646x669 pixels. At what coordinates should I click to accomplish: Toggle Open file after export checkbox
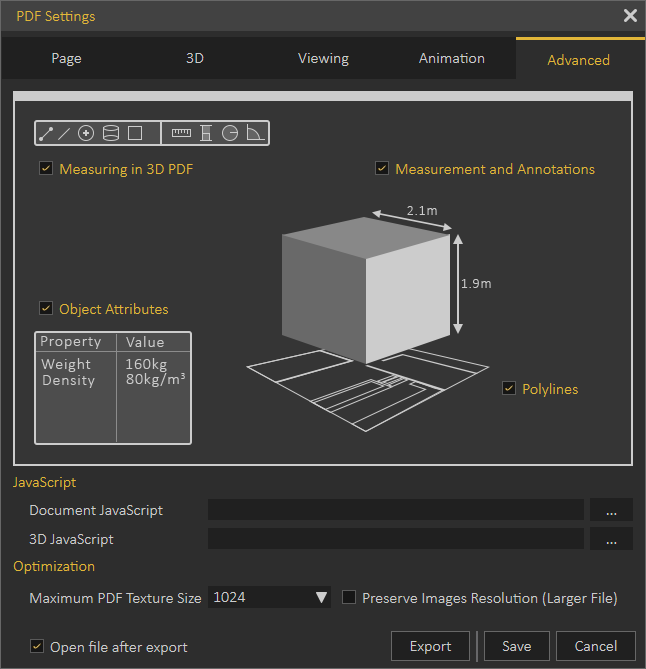(x=37, y=646)
